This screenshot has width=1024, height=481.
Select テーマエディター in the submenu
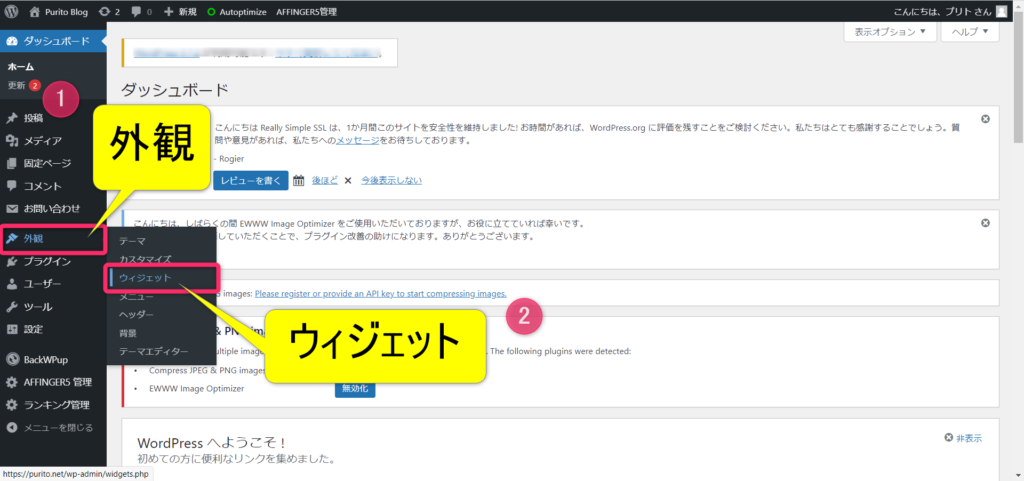pos(153,351)
